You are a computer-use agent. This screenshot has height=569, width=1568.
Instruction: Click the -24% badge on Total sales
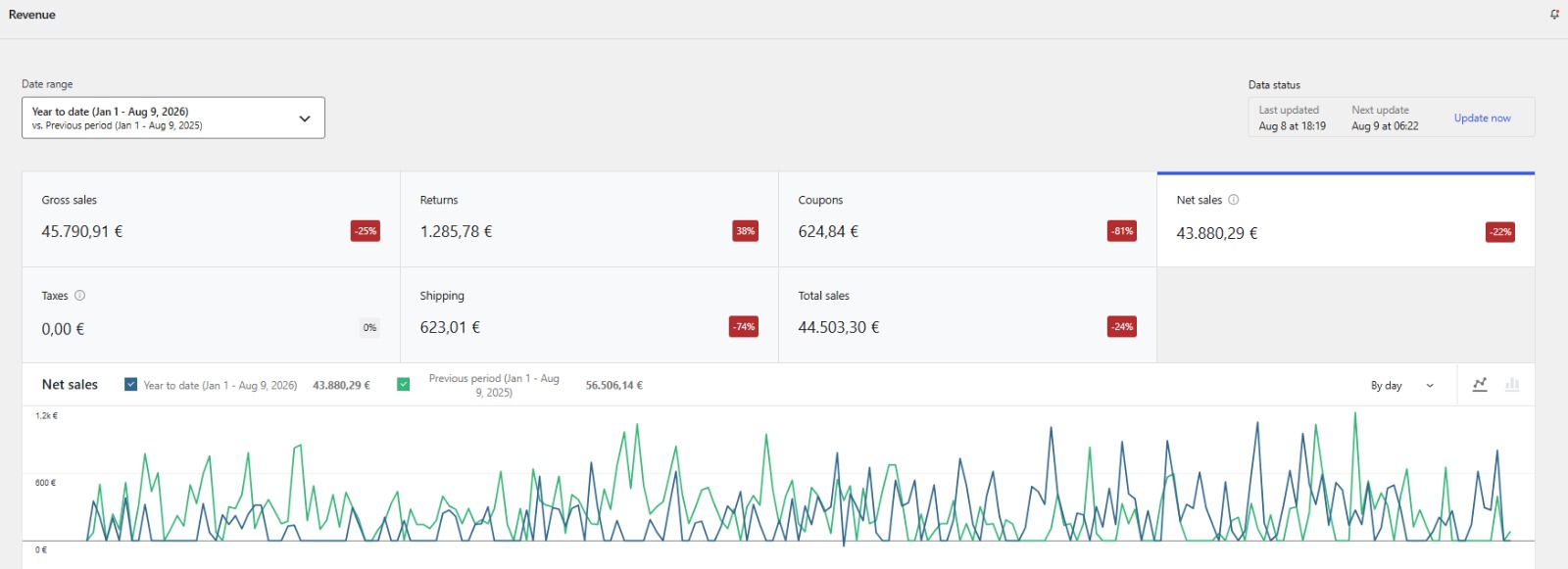(x=1122, y=327)
